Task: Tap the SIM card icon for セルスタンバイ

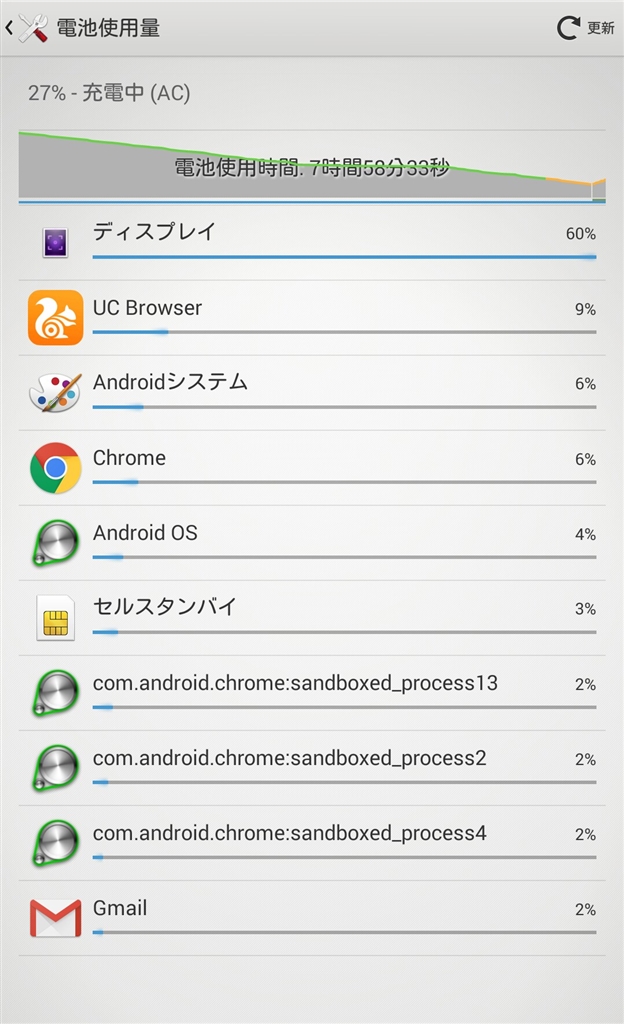Action: pos(55,618)
